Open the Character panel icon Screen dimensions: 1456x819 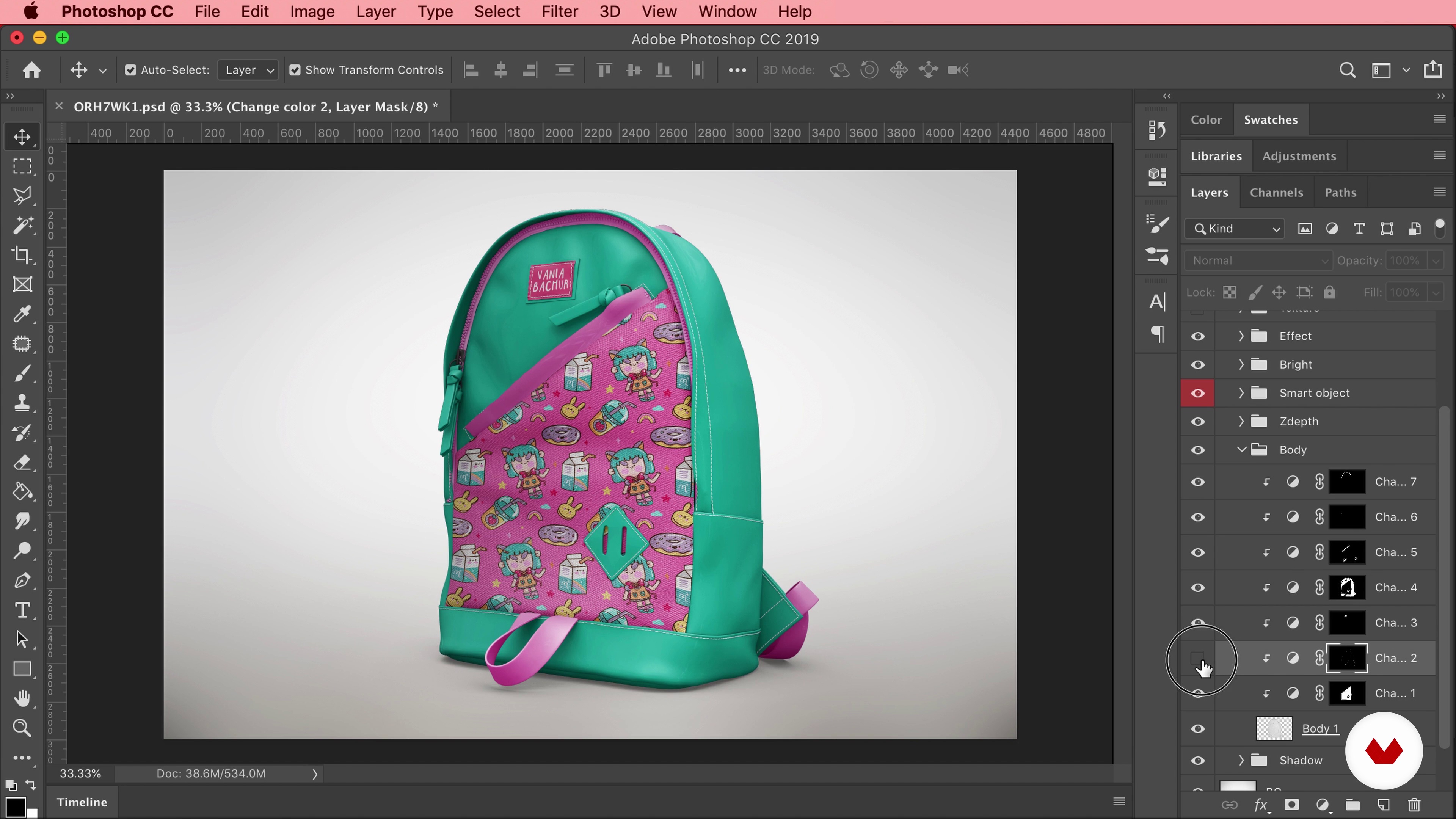(1156, 302)
